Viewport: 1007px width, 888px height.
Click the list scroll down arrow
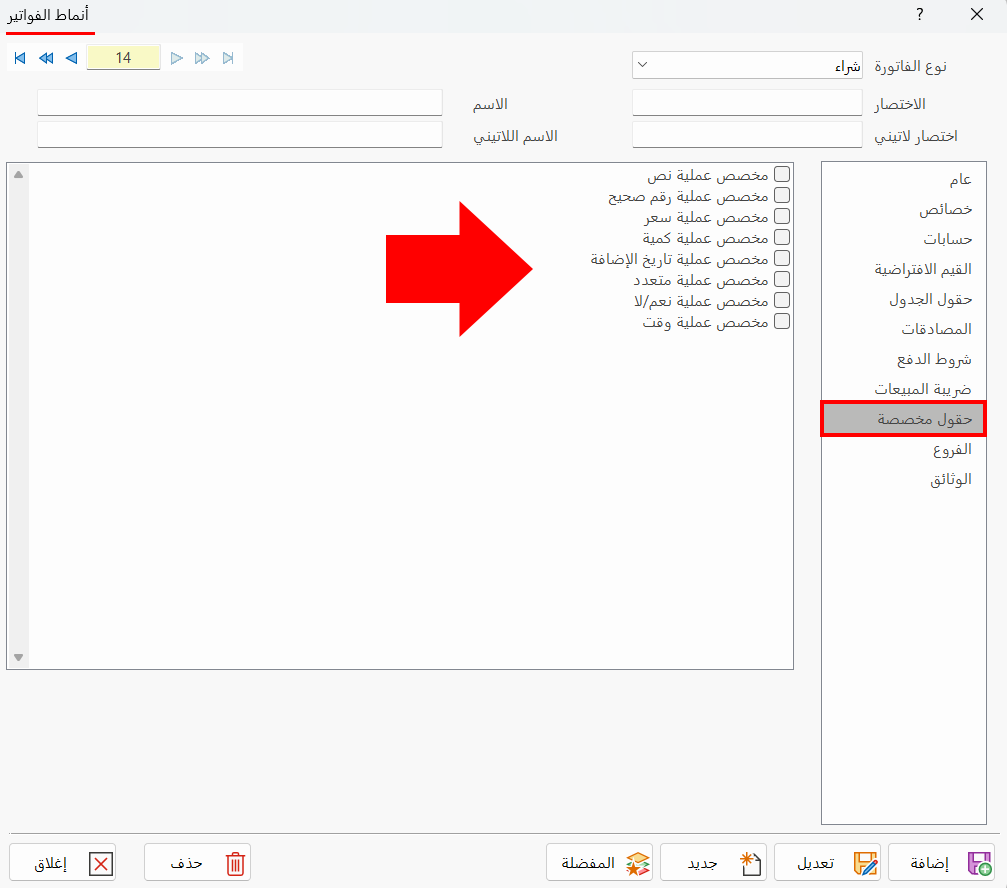(19, 657)
